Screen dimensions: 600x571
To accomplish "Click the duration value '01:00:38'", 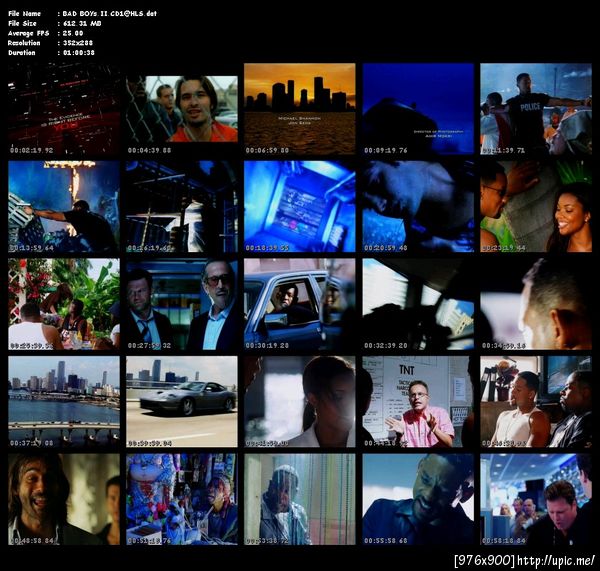I will [78, 53].
